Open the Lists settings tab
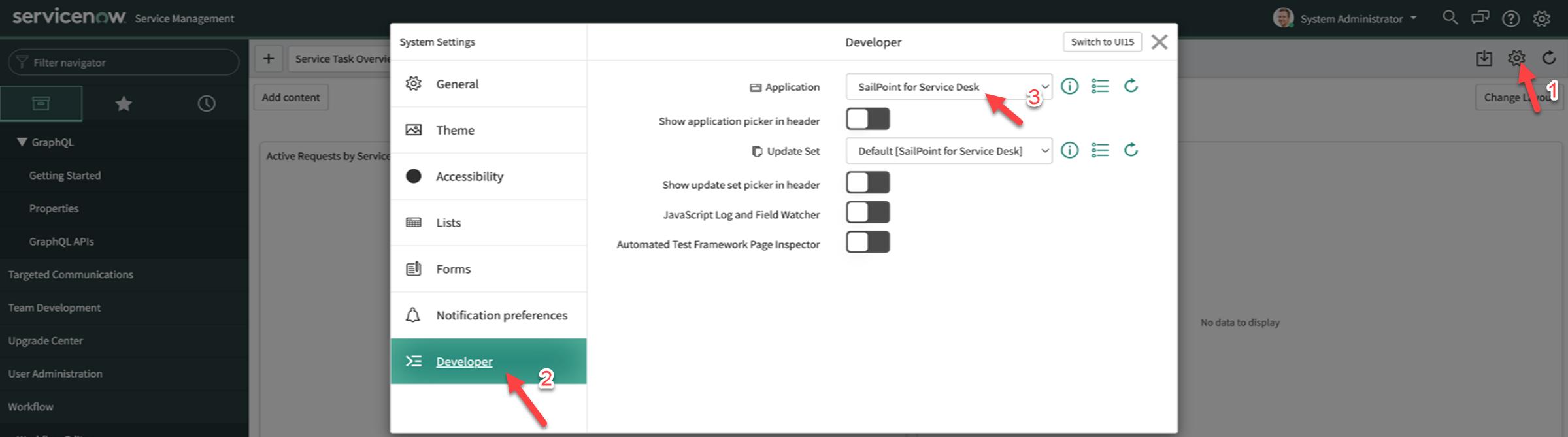Image resolution: width=1568 pixels, height=437 pixels. click(488, 223)
